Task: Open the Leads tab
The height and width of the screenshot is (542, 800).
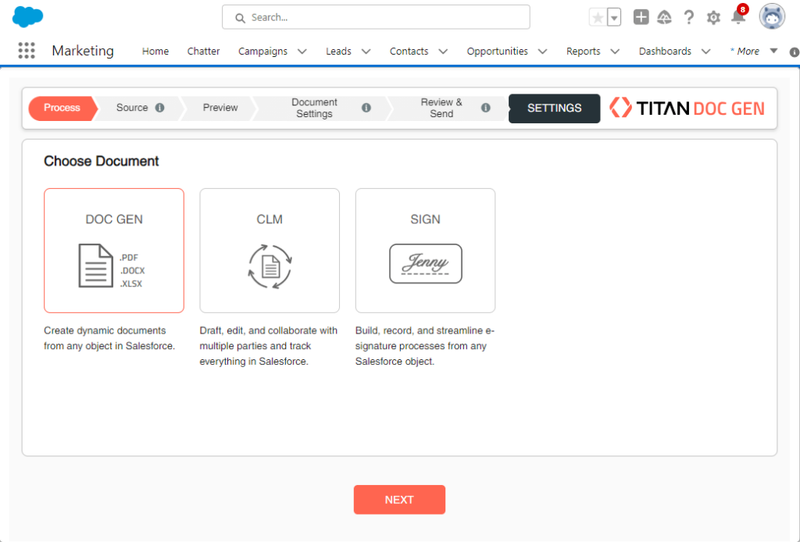Action: point(338,51)
